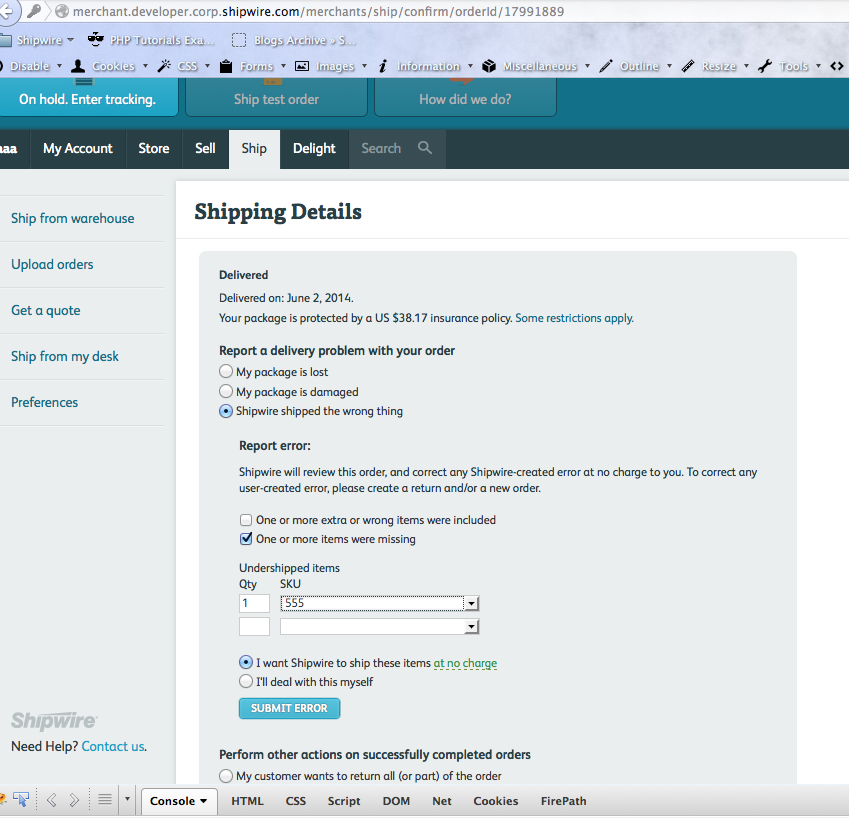Click the Ship test order button
This screenshot has width=849, height=818.
click(276, 97)
